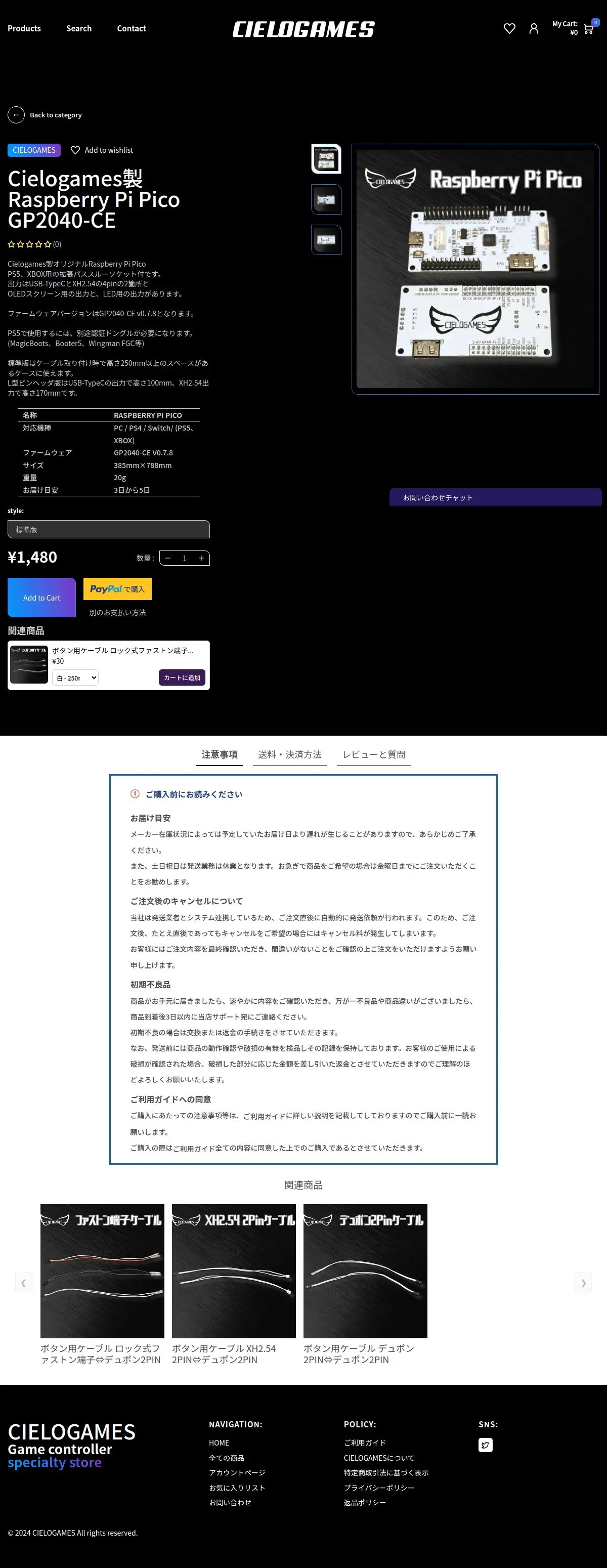Click the 返品ポリシー link
This screenshot has height=1568, width=607.
click(365, 1502)
